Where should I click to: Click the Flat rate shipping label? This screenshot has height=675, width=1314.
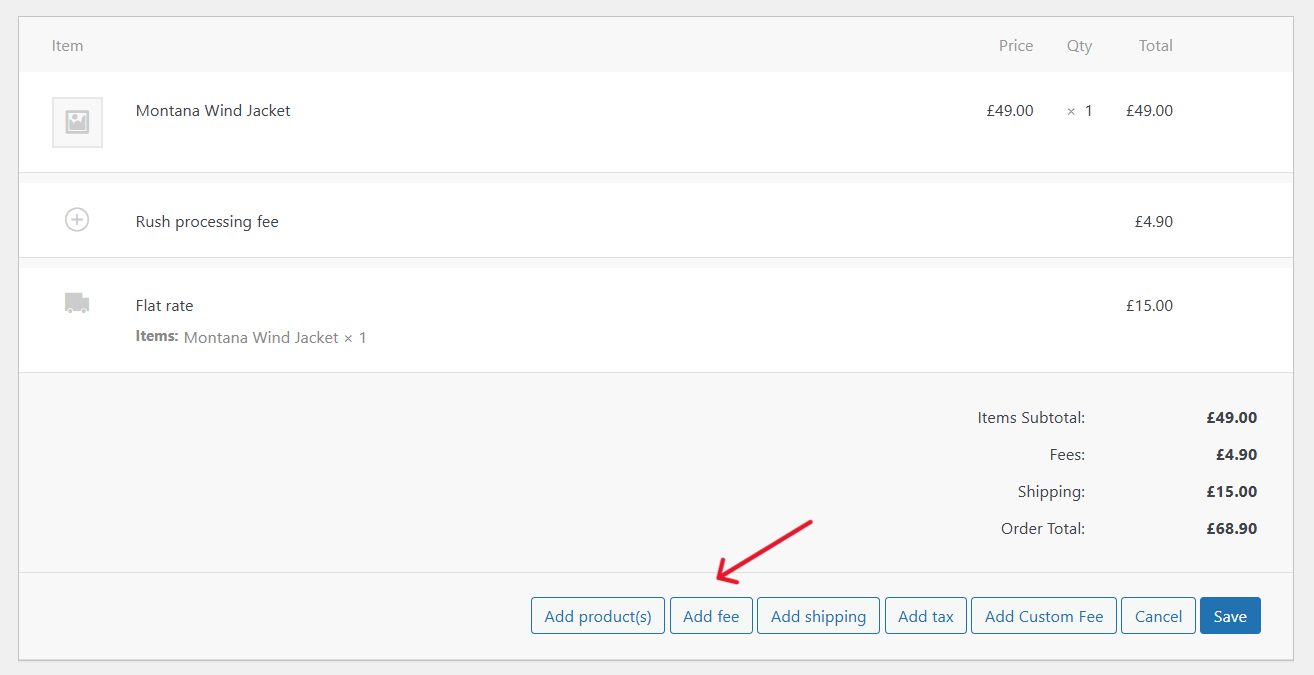point(164,305)
